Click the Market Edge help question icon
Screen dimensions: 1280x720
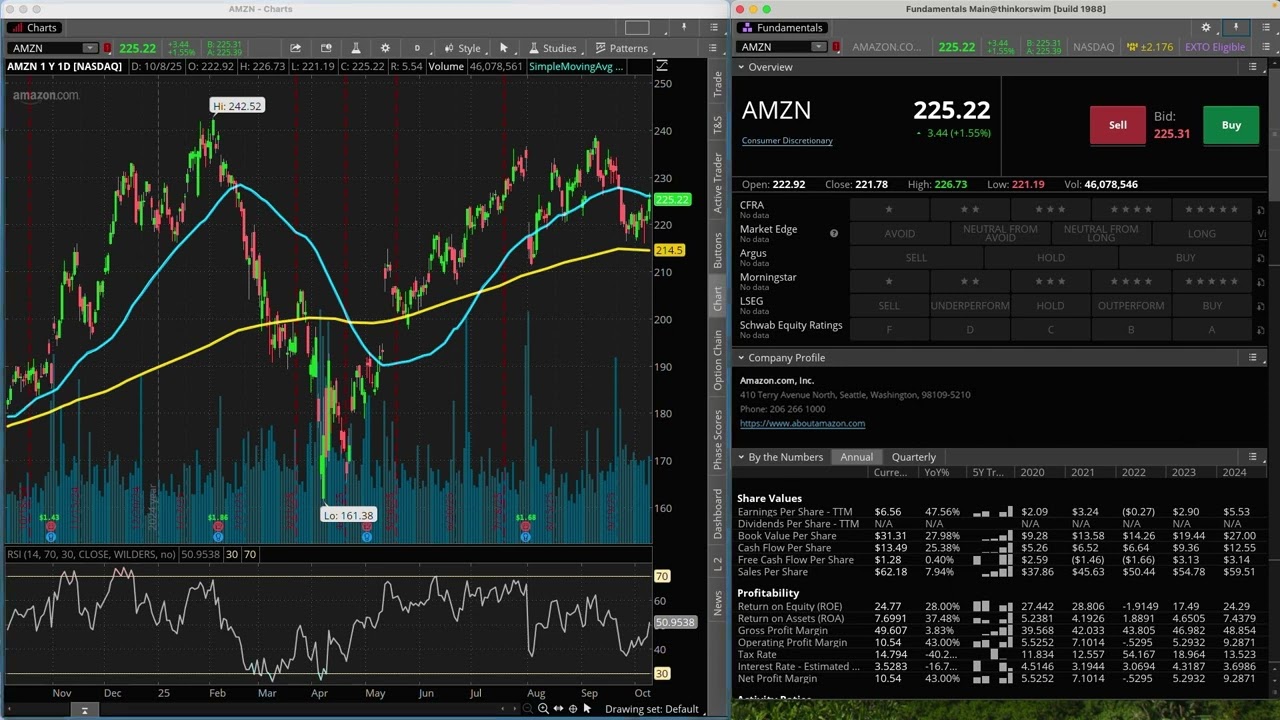coord(833,233)
